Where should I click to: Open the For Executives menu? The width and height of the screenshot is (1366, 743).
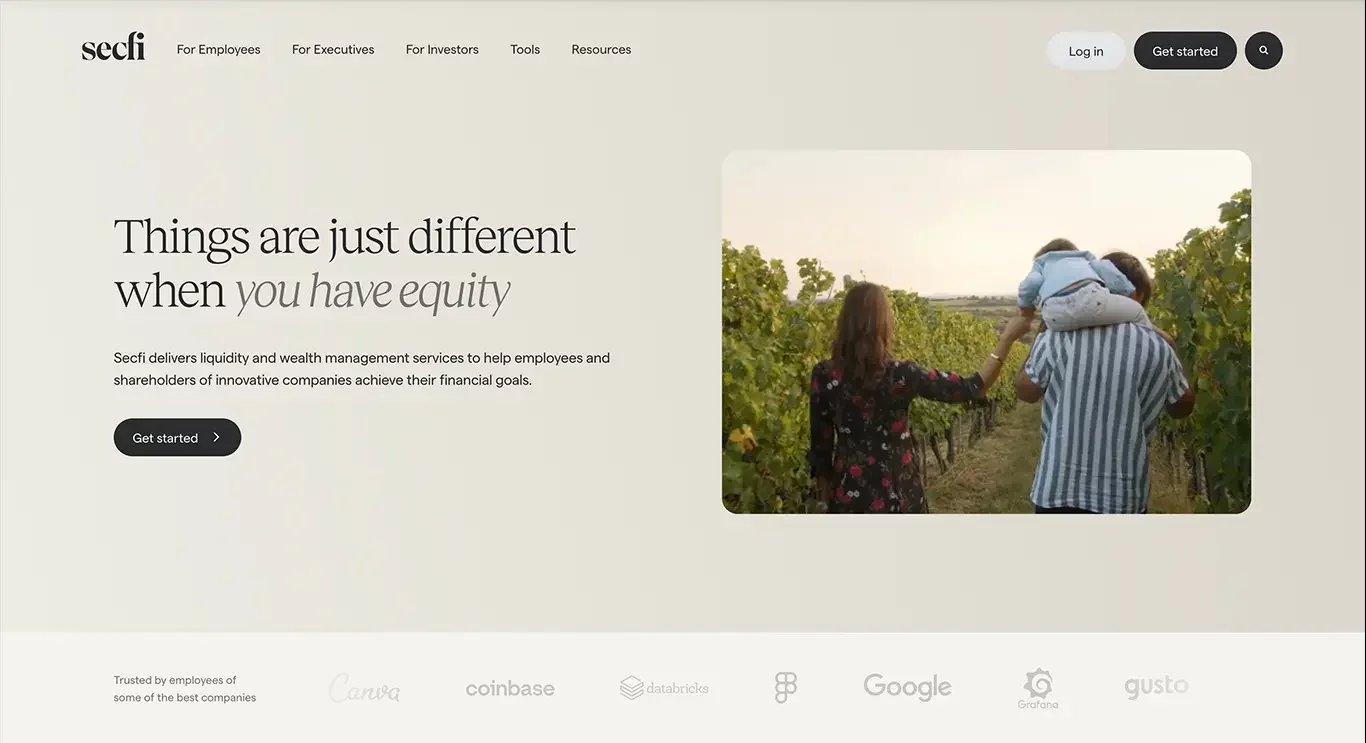tap(333, 49)
